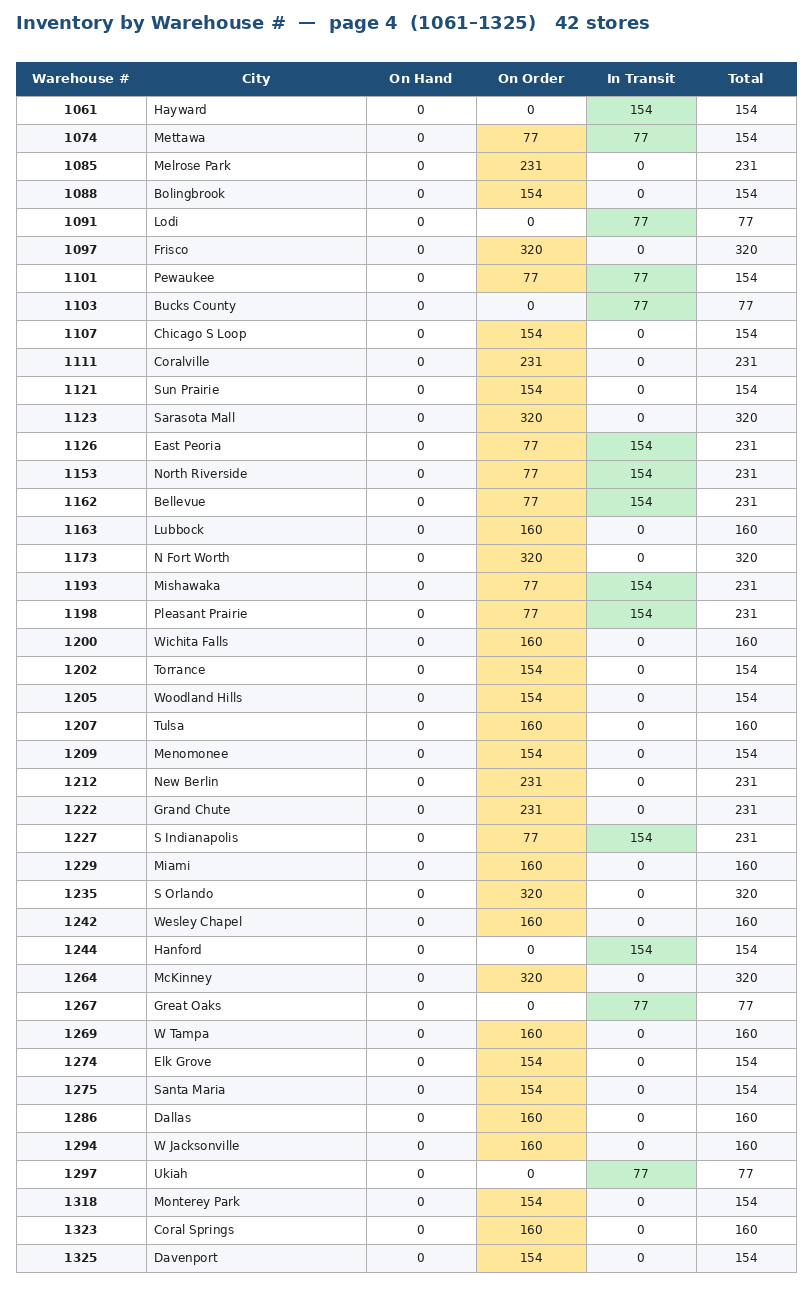Select the In Transit column header
Image resolution: width=812 pixels, height=1296 pixels.
tap(641, 79)
